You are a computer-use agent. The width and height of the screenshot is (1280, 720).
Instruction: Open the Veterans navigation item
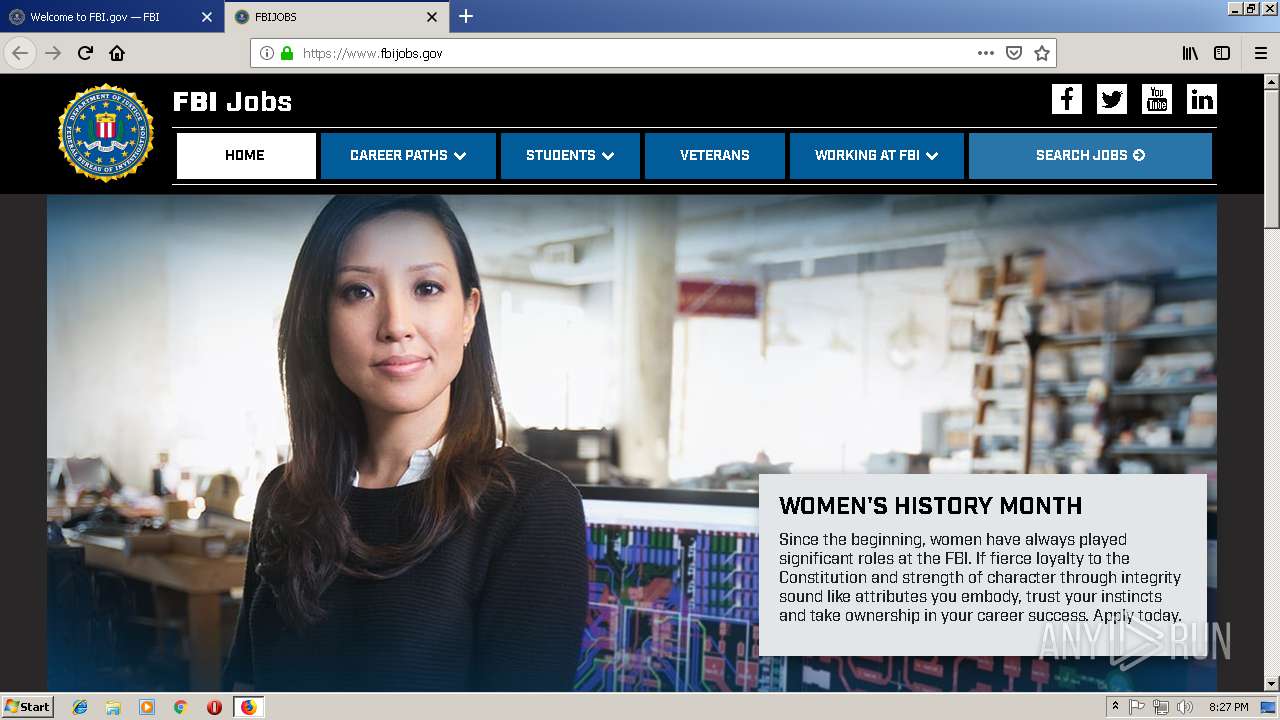[714, 156]
